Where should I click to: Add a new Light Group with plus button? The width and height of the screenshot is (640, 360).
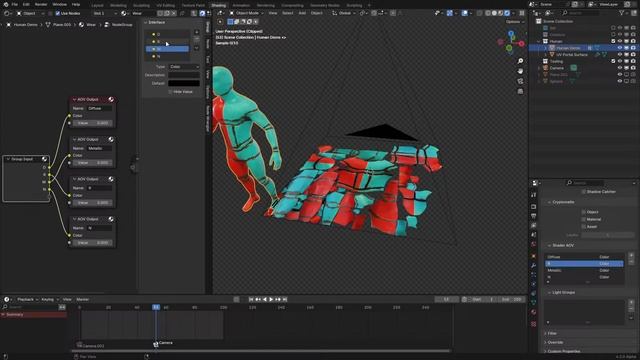tap(631, 302)
